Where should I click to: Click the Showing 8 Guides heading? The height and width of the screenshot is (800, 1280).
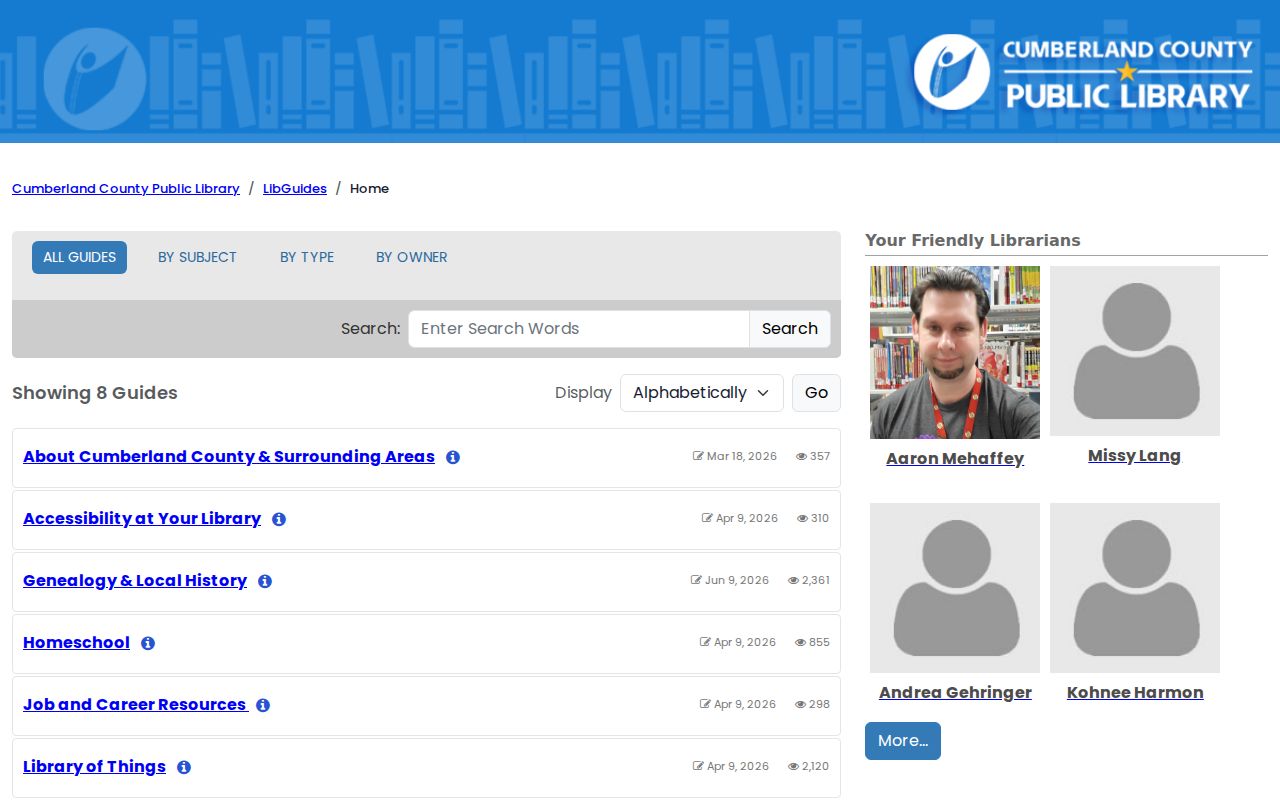pos(95,393)
